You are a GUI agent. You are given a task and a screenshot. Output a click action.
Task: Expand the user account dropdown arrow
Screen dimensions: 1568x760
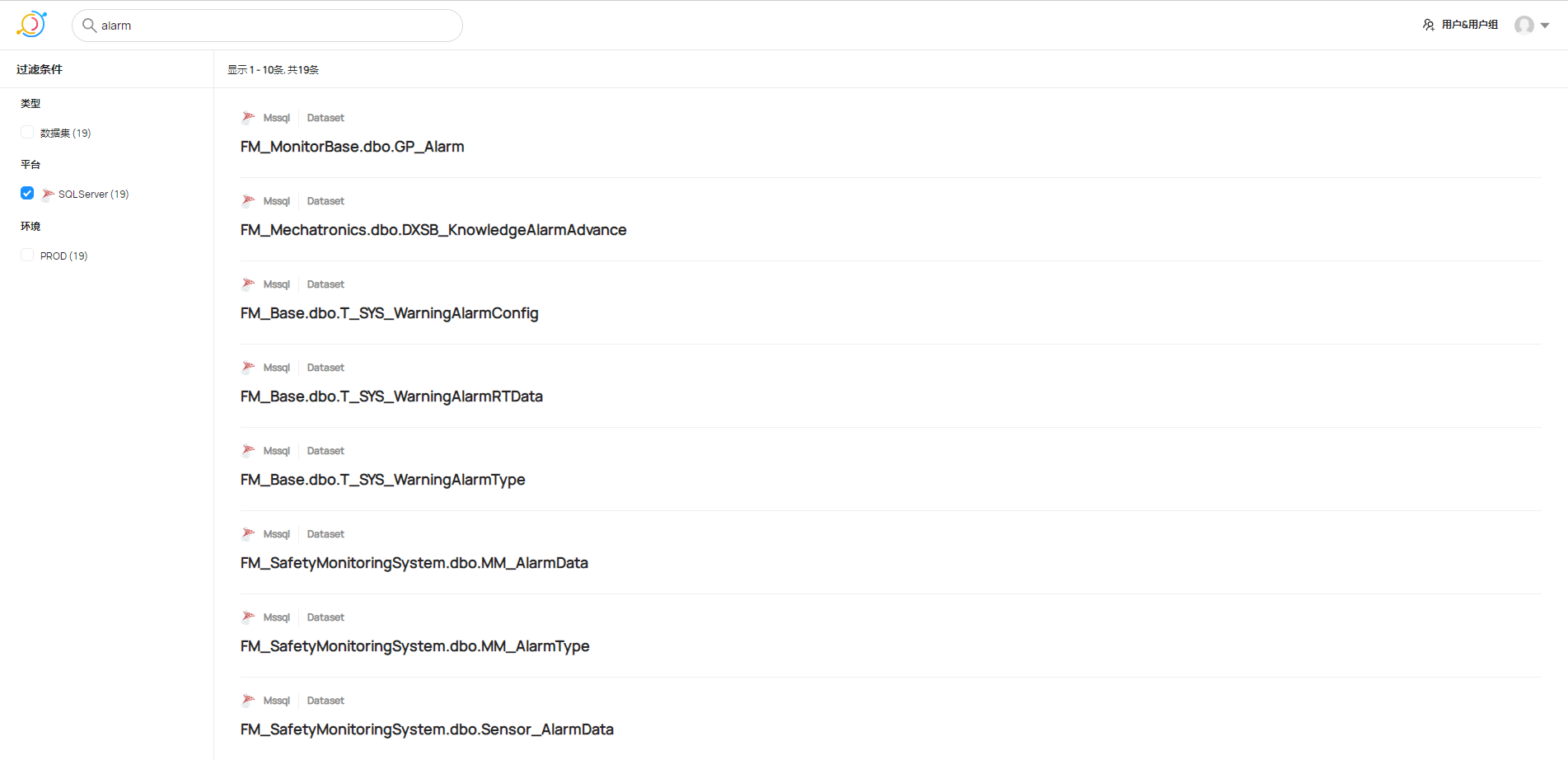[x=1545, y=26]
